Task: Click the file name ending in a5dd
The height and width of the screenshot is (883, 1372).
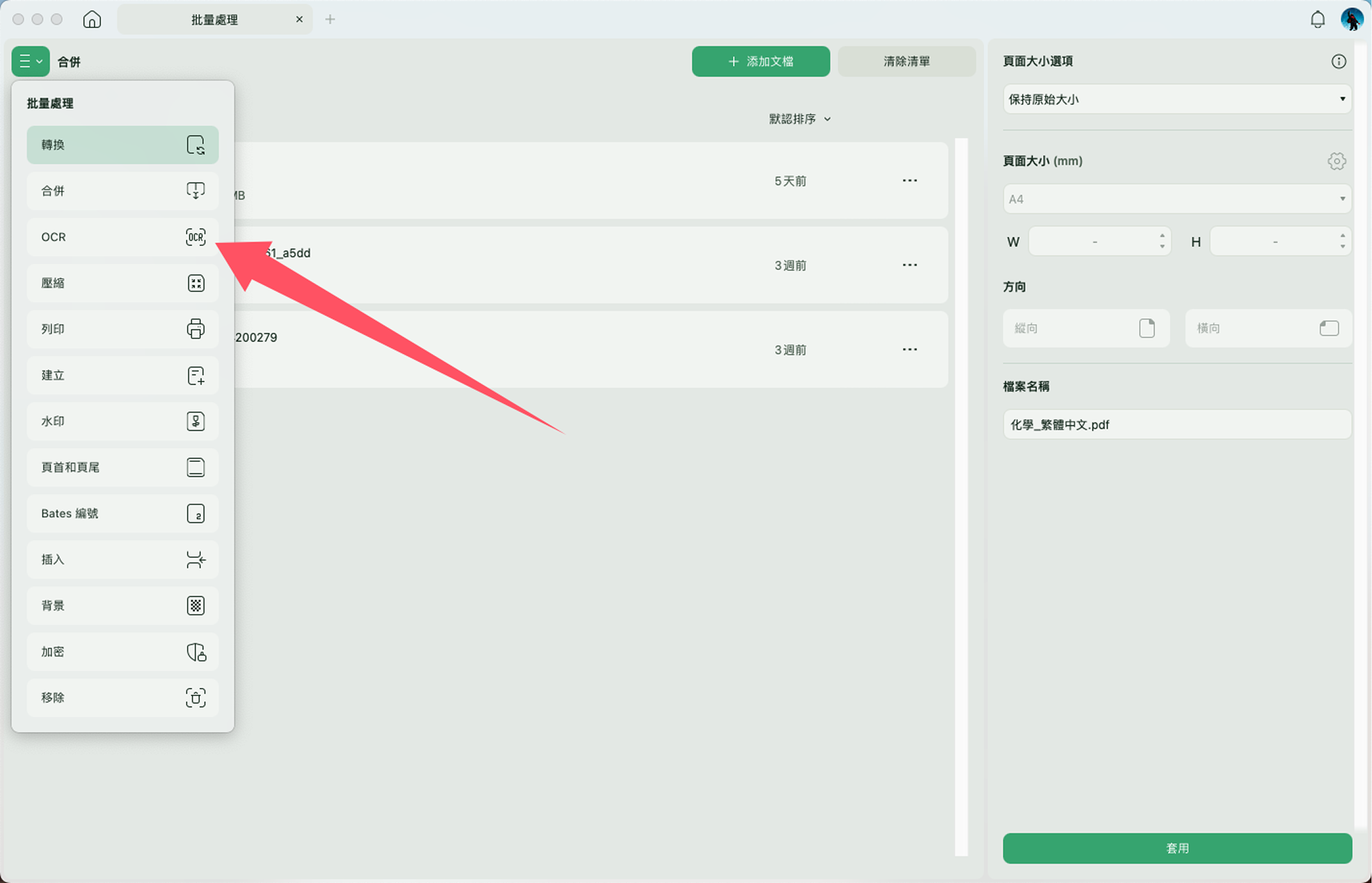Action: (288, 253)
